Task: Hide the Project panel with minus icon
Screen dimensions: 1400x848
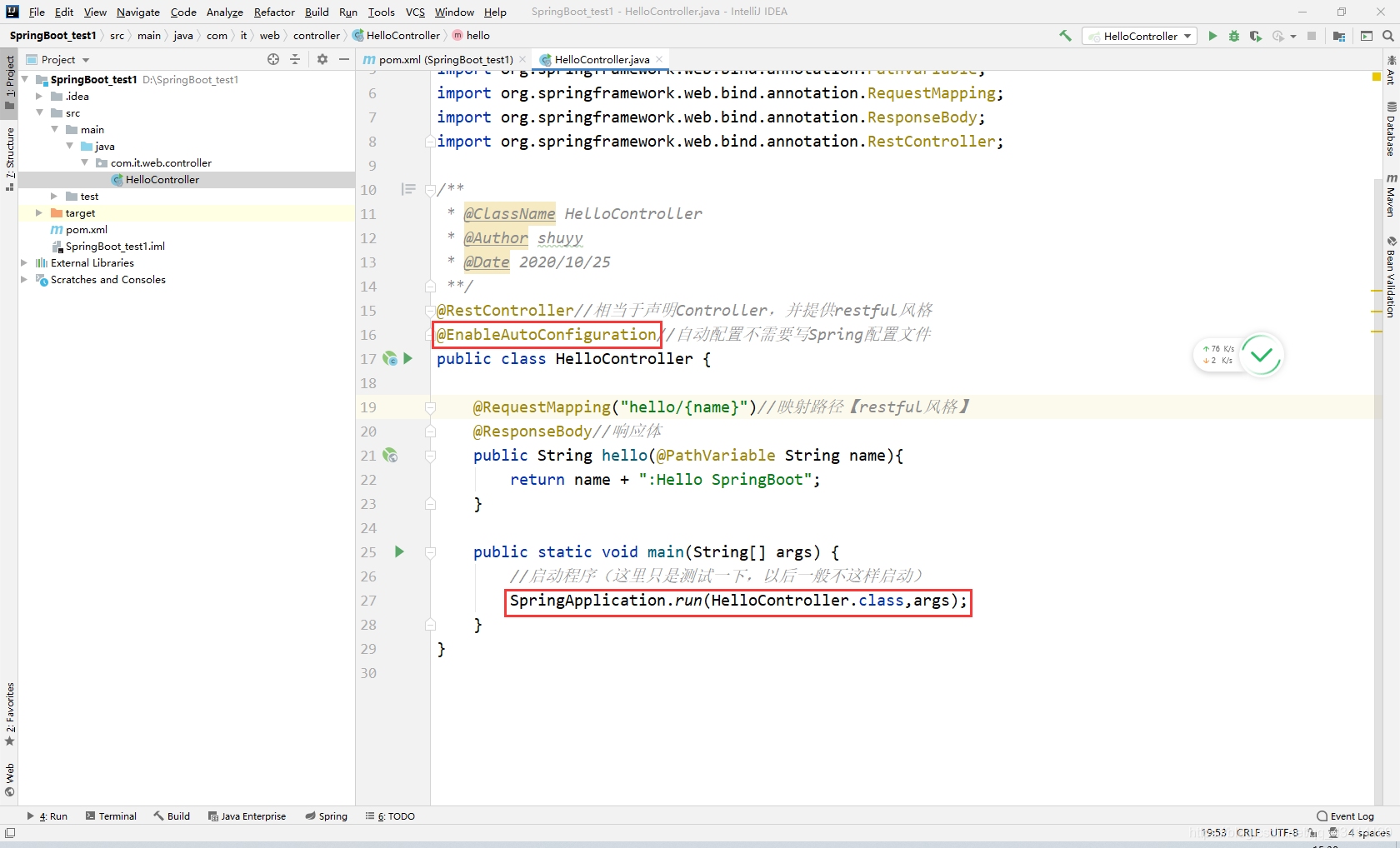Action: [x=344, y=59]
